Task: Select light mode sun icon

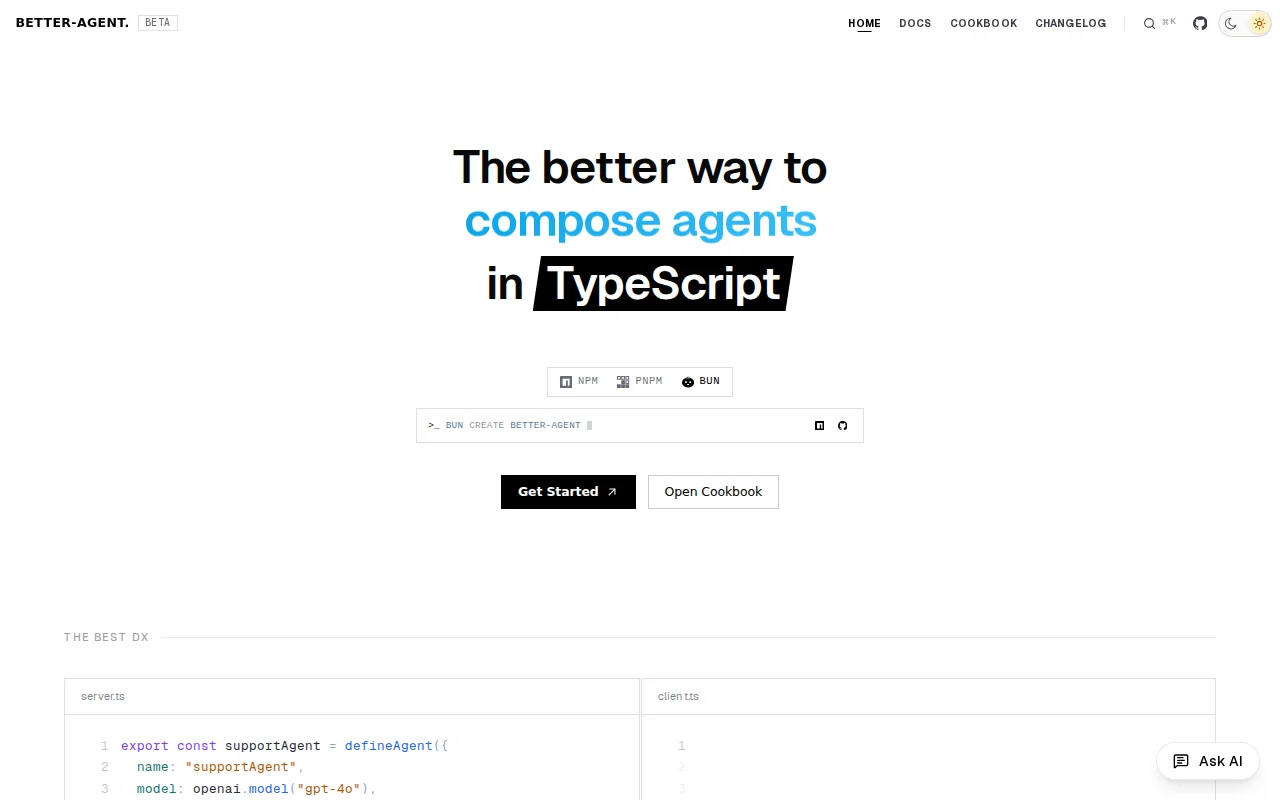Action: (1259, 23)
